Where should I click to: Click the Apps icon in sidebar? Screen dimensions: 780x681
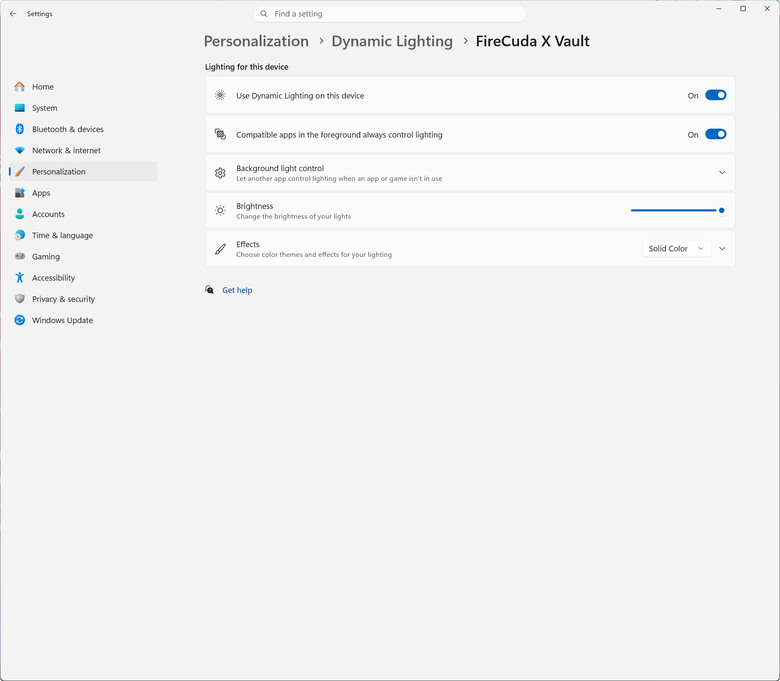(x=19, y=193)
